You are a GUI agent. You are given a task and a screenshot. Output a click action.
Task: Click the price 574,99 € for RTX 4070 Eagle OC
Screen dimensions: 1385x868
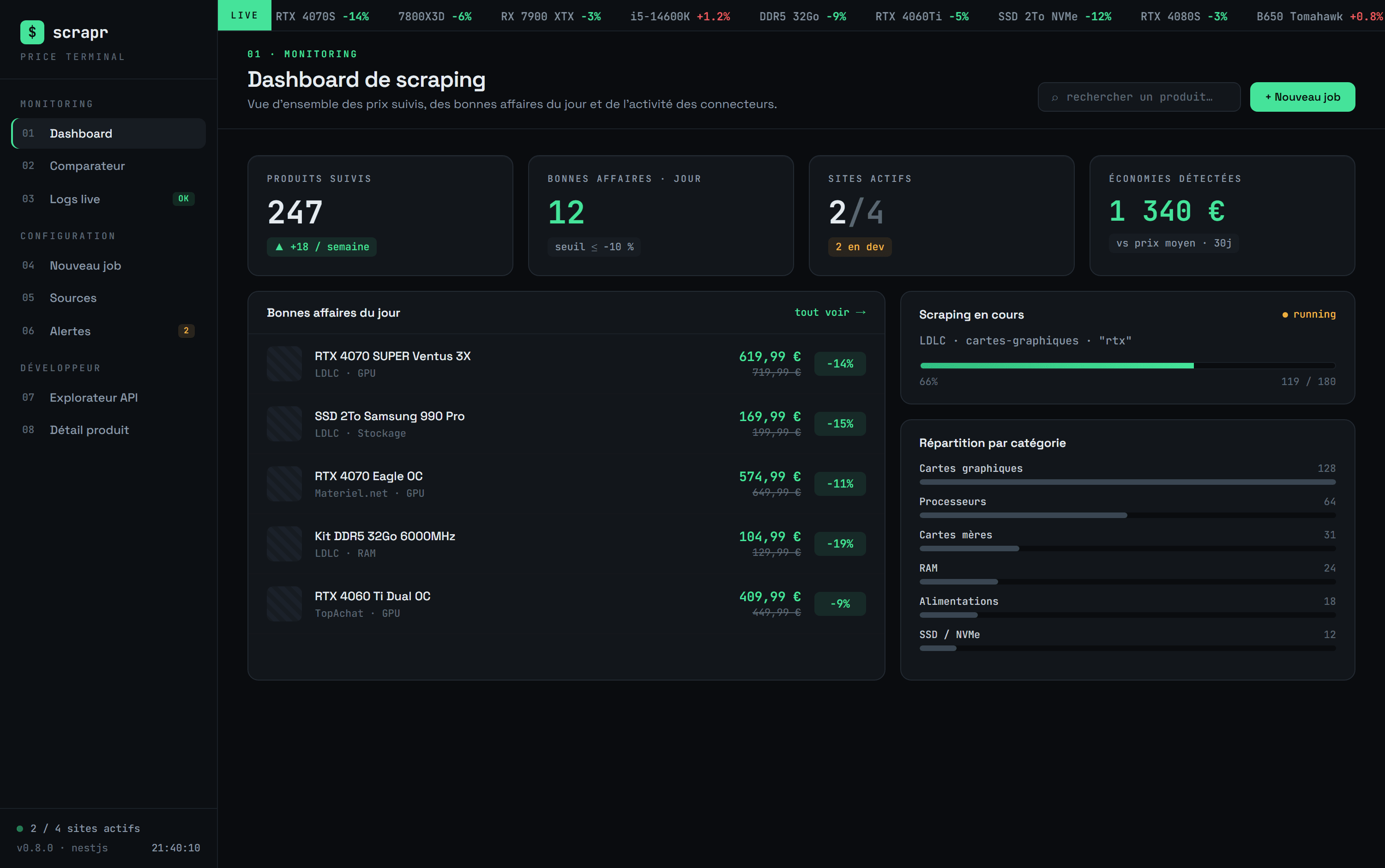pos(770,476)
